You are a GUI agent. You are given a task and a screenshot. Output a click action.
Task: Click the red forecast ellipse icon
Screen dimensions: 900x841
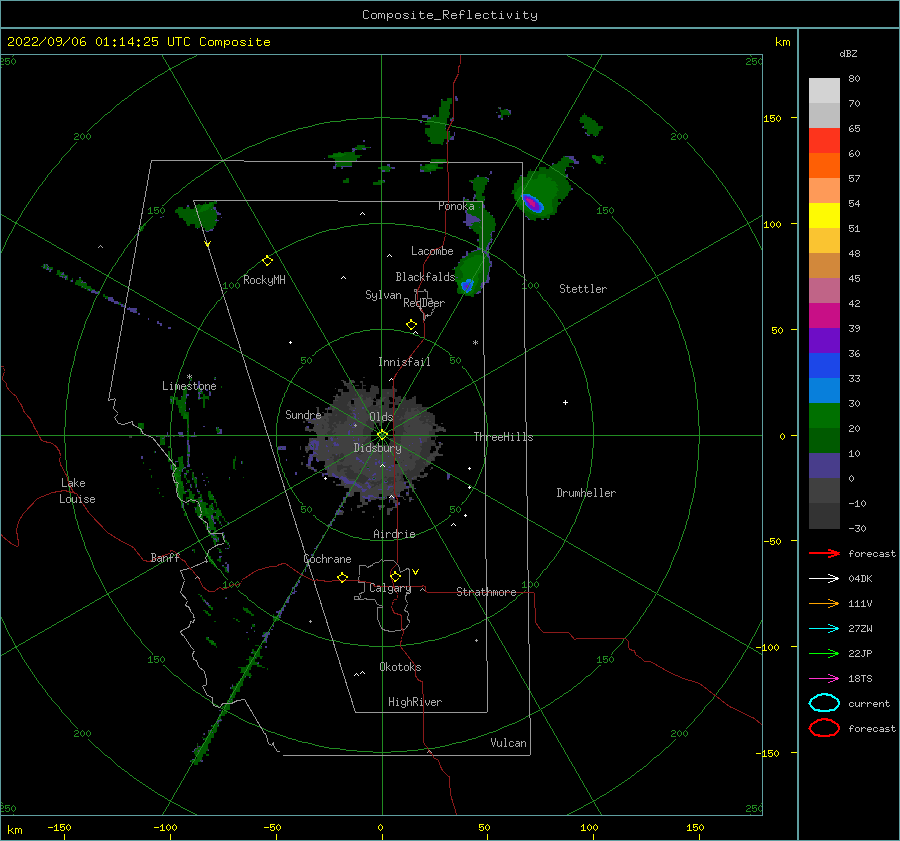[x=824, y=728]
